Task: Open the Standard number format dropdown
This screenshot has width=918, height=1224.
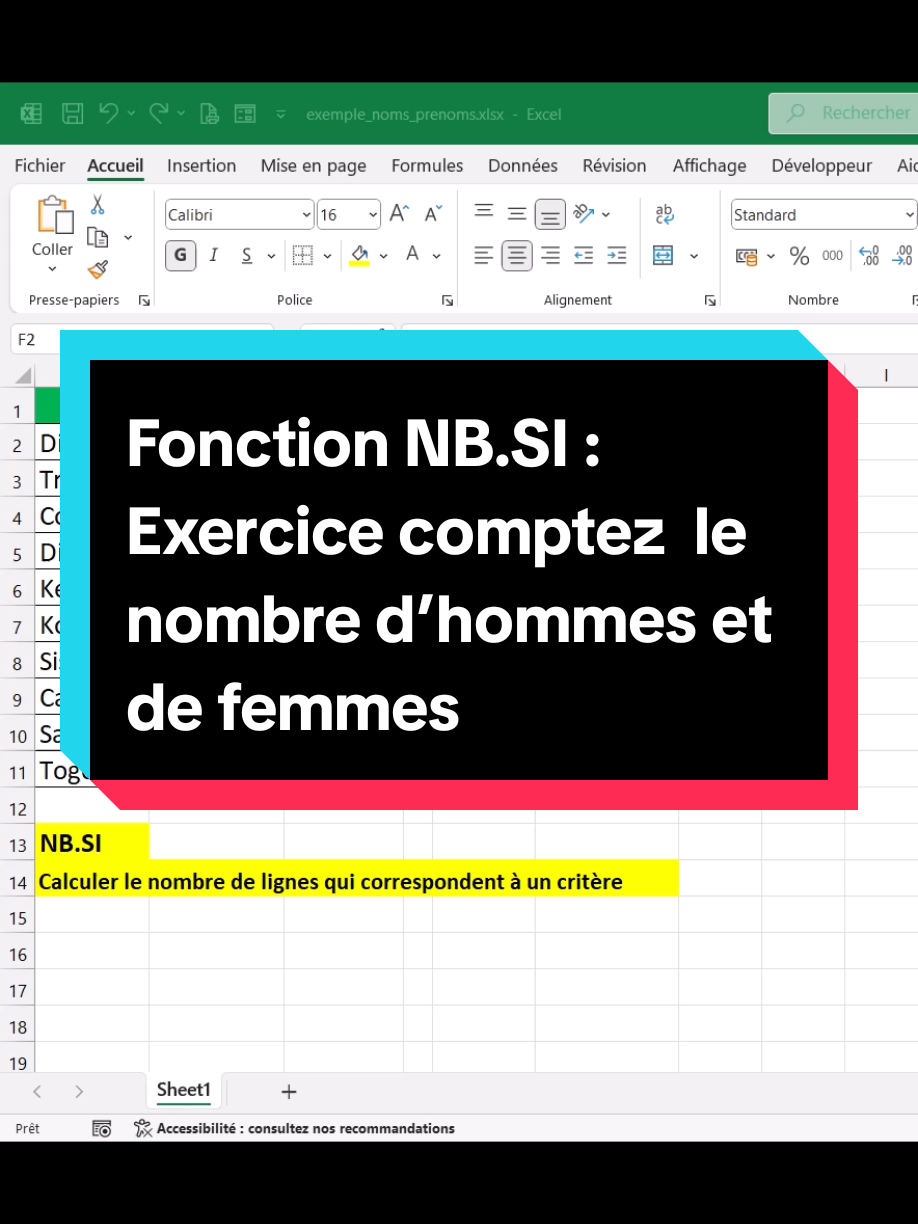Action: click(x=910, y=215)
